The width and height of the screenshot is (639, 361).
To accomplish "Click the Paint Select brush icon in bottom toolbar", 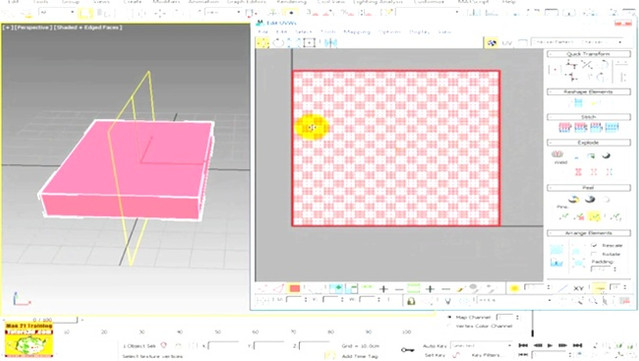I will [x=461, y=288].
